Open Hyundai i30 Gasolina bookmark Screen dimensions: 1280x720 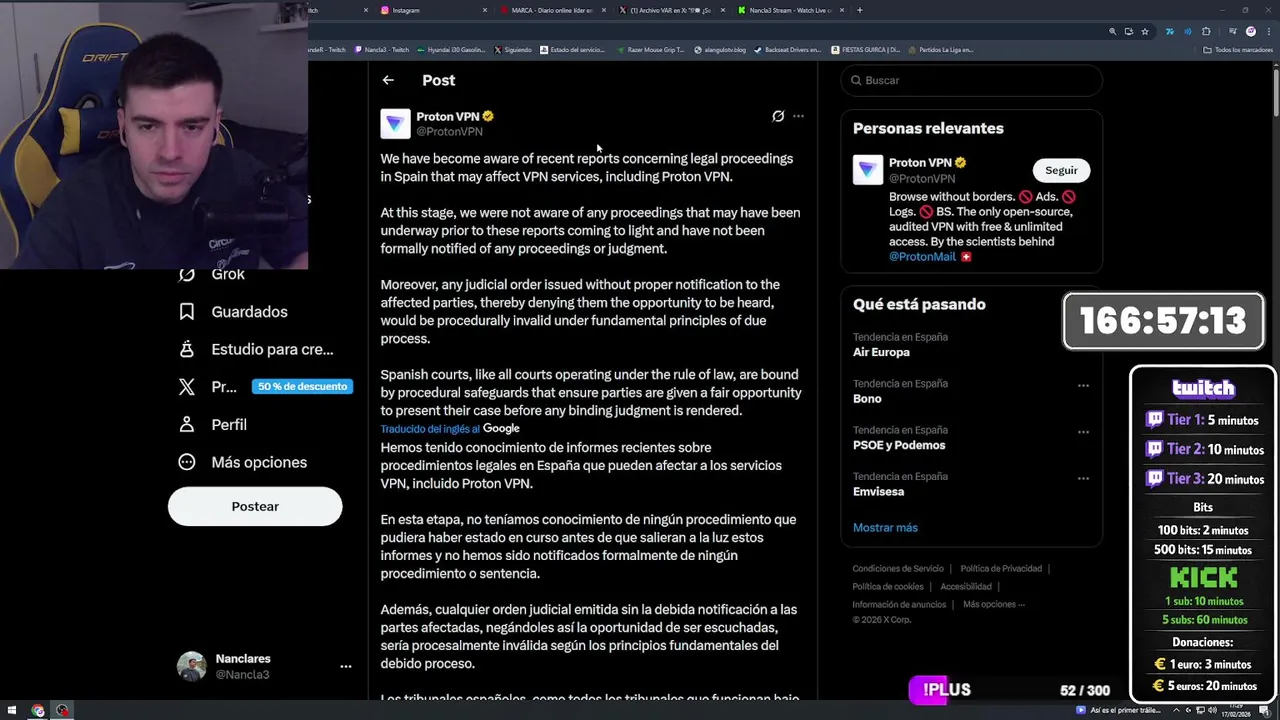click(451, 50)
